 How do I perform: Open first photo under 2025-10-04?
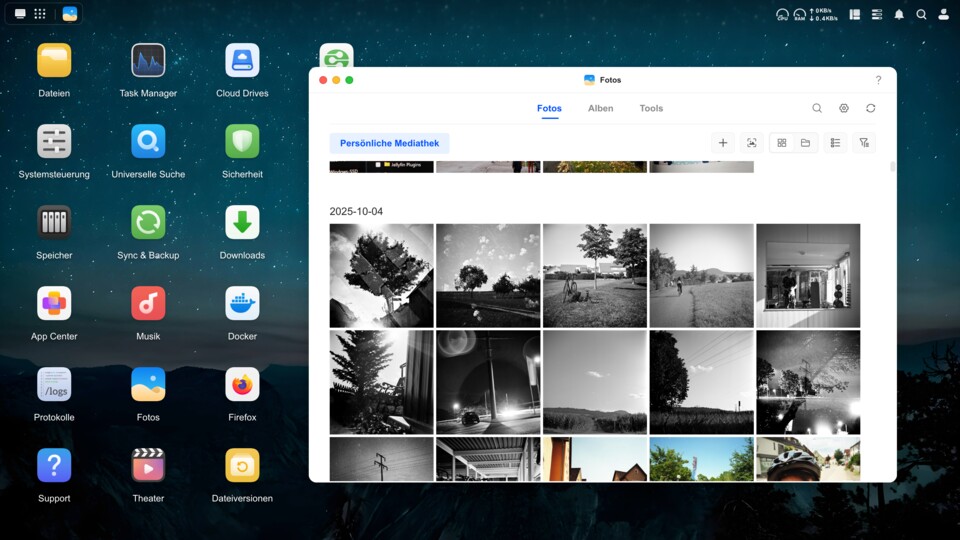pyautogui.click(x=381, y=275)
